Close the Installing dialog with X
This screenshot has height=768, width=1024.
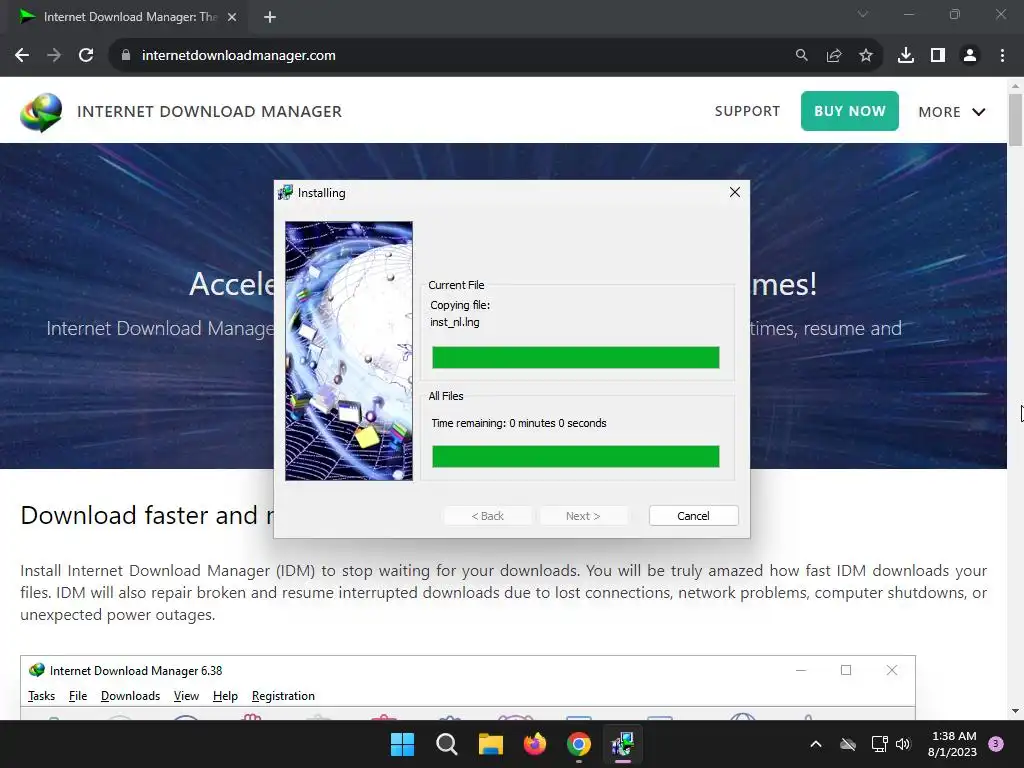[735, 192]
